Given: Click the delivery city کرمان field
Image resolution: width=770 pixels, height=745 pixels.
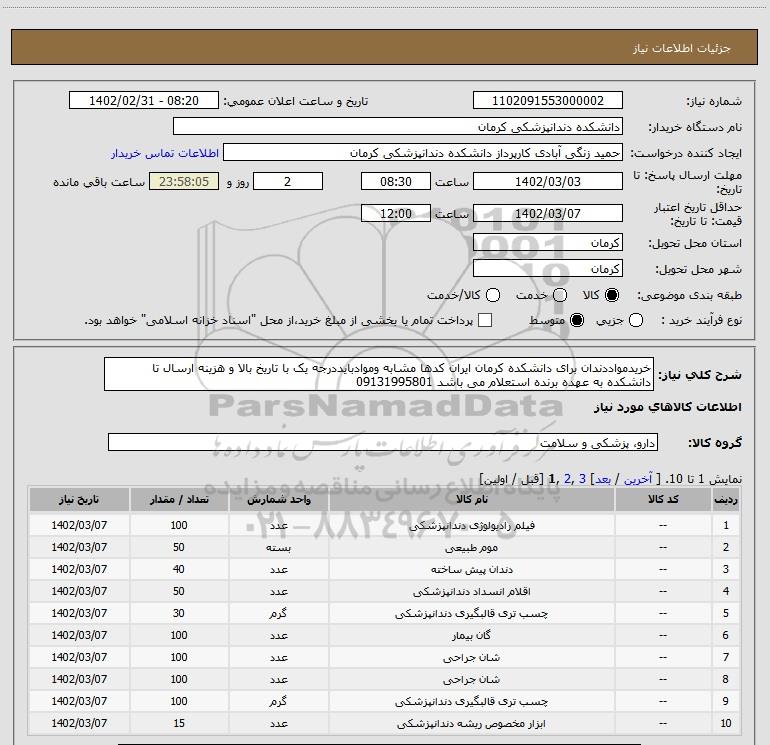Looking at the screenshot, I should [548, 268].
